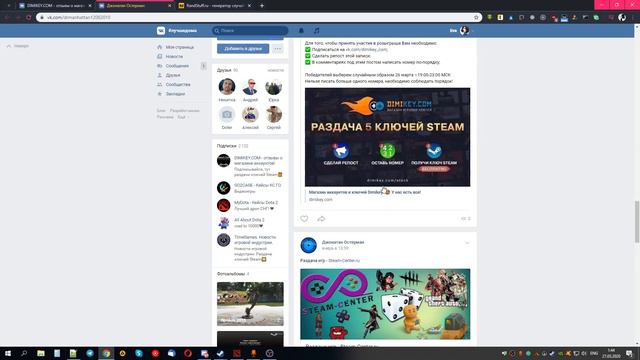
Task: Close the RandStuff.ru browser tab
Action: 249,6
